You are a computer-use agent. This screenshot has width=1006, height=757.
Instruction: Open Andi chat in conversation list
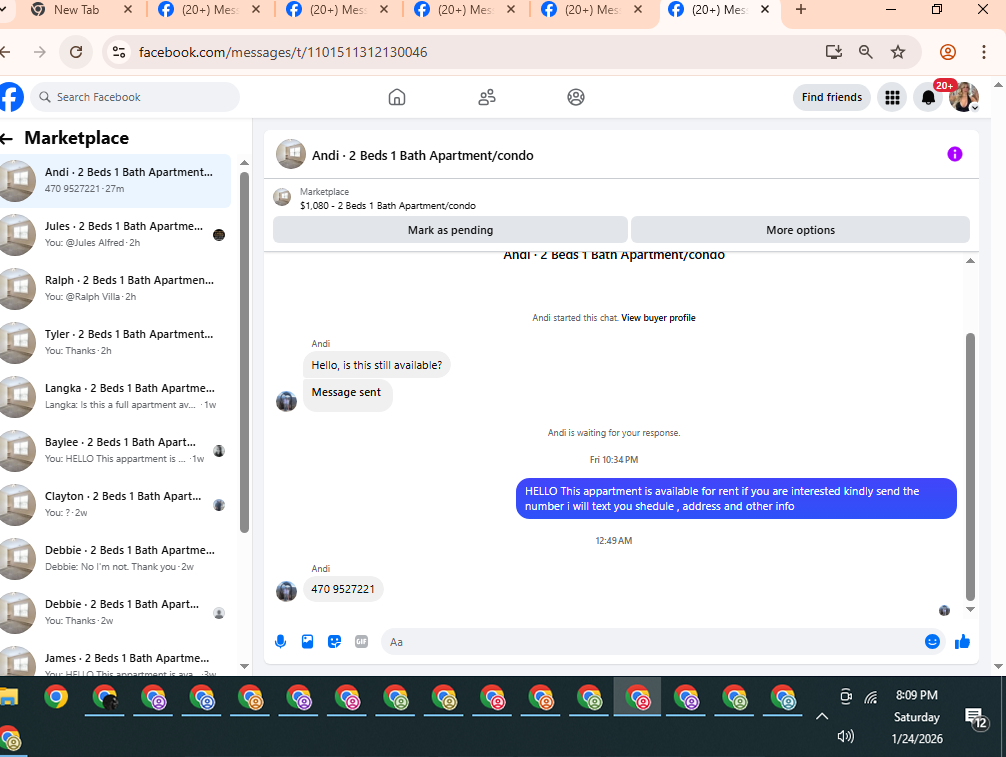(x=115, y=180)
